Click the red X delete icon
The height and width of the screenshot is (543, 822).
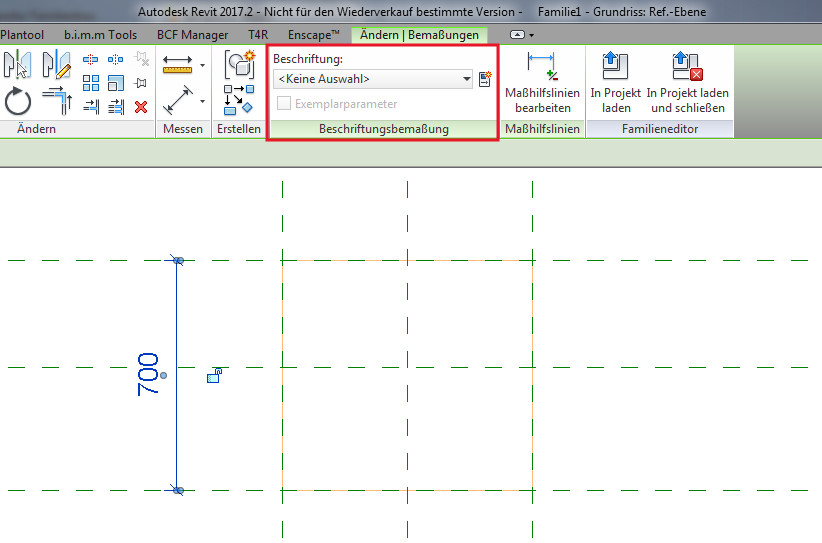[x=141, y=106]
